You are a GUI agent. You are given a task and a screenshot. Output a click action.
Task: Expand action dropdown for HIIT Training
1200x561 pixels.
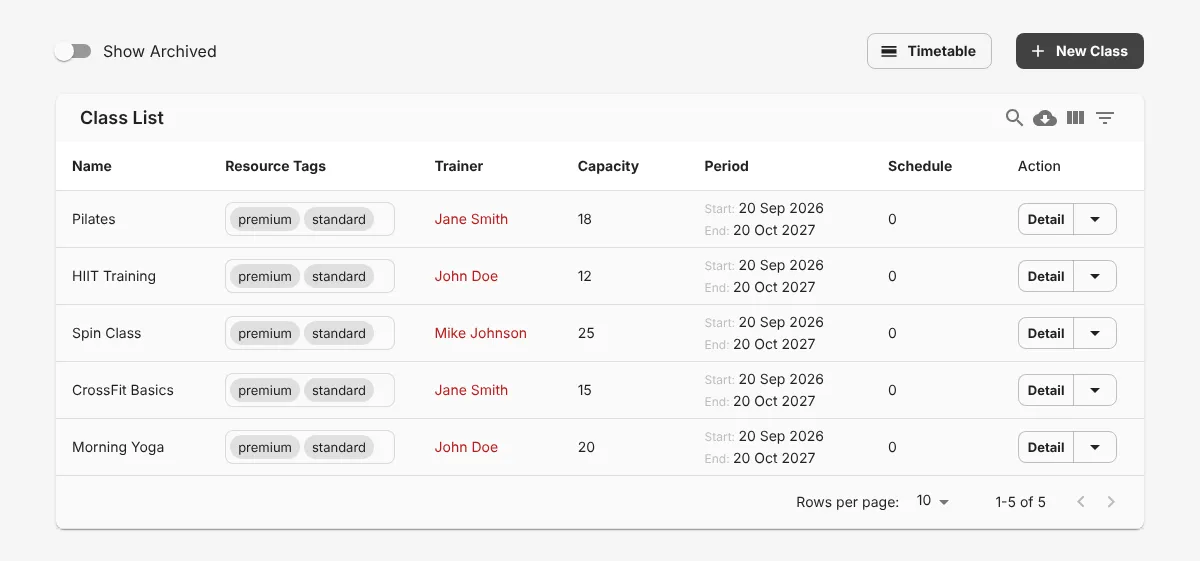[1095, 276]
